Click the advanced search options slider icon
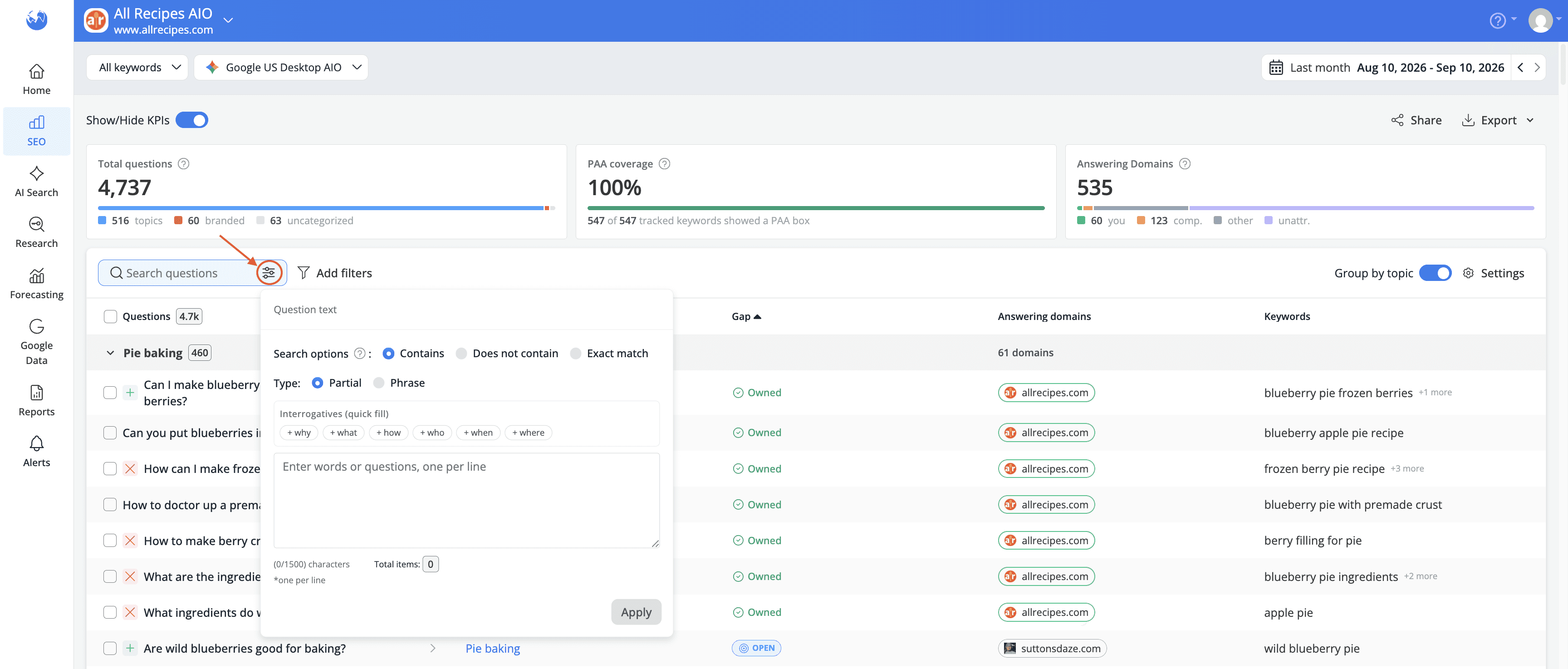 pyautogui.click(x=269, y=273)
